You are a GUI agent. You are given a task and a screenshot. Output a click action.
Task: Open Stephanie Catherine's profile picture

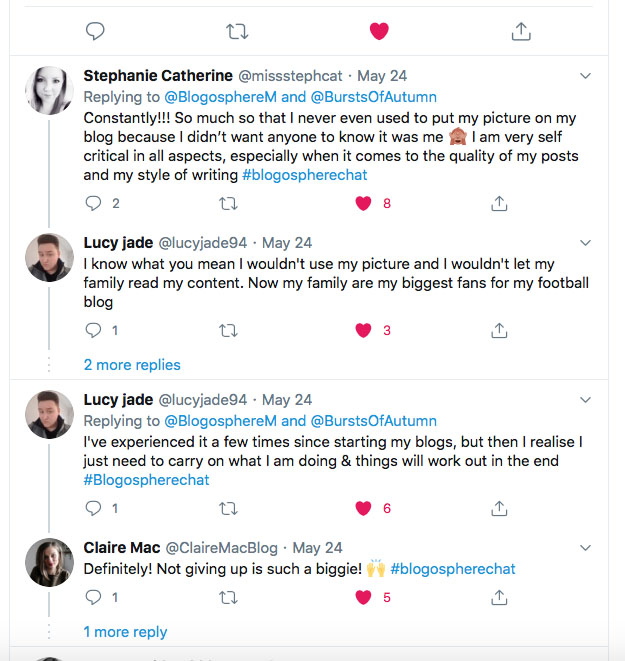tap(48, 90)
